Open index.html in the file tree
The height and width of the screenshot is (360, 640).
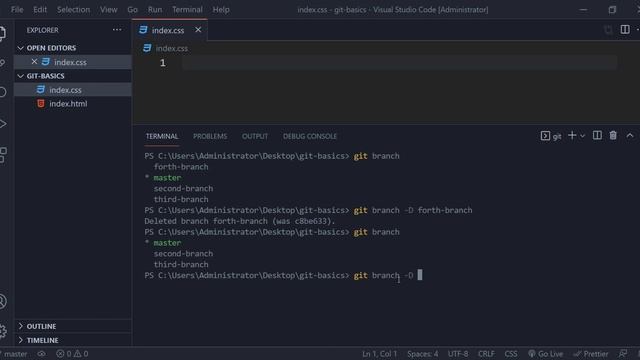coord(73,104)
